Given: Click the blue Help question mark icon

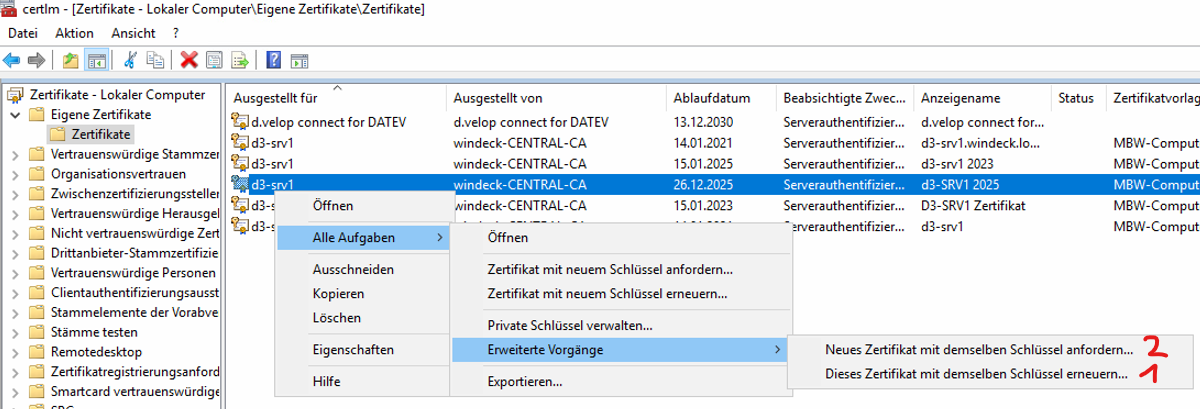Looking at the screenshot, I should [273, 60].
